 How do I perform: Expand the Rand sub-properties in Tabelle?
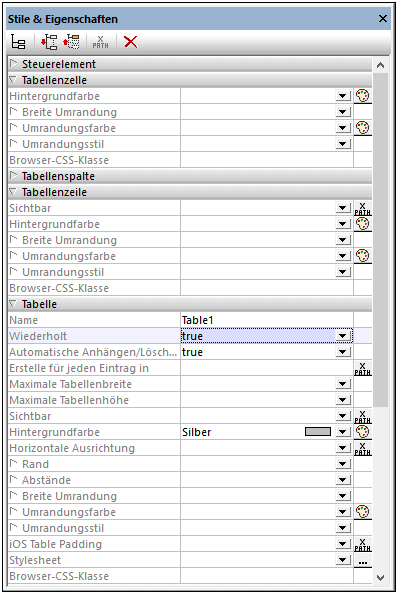point(14,463)
